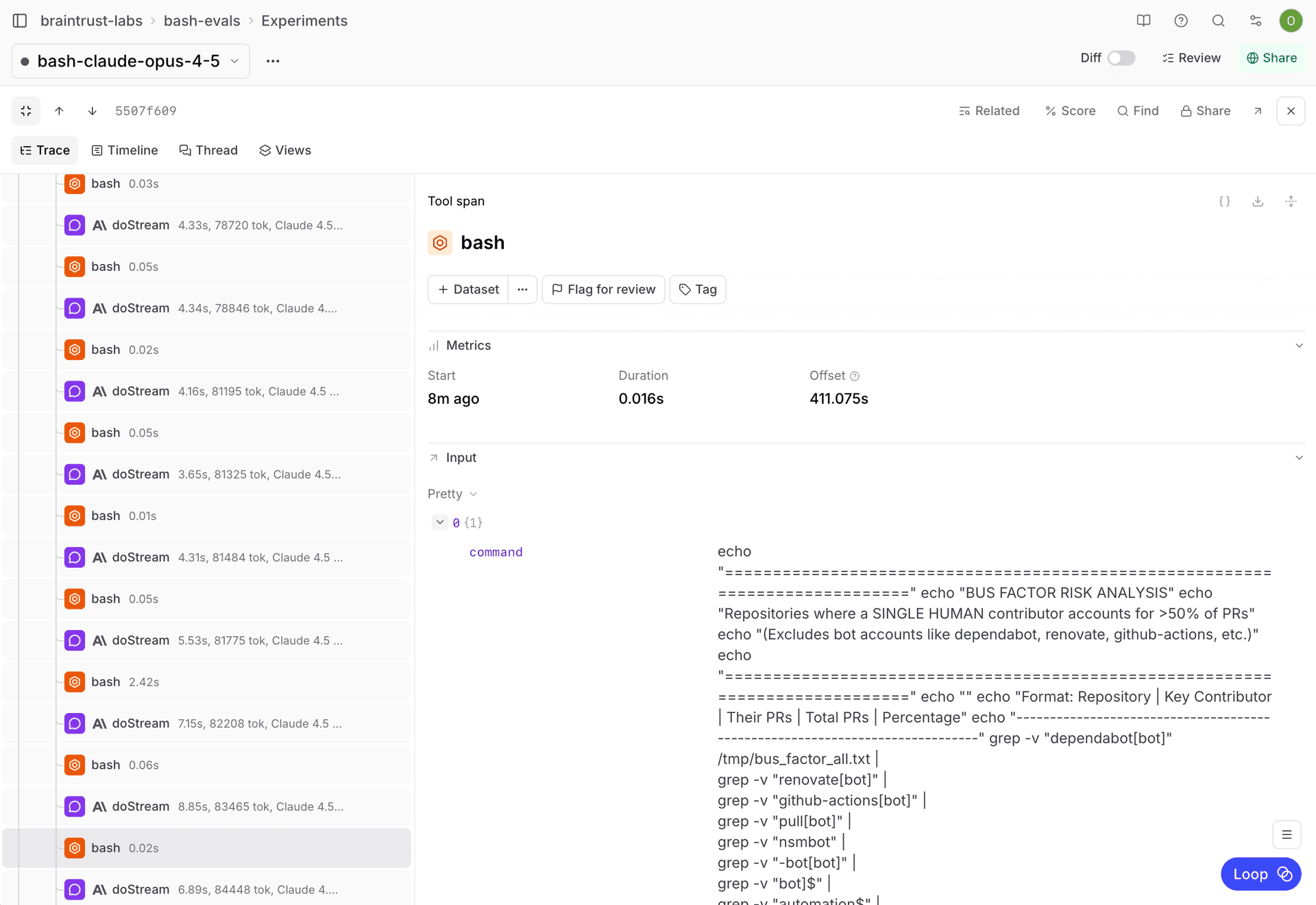Image resolution: width=1316 pixels, height=905 pixels.
Task: Open the Pretty format dropdown
Action: click(x=452, y=494)
